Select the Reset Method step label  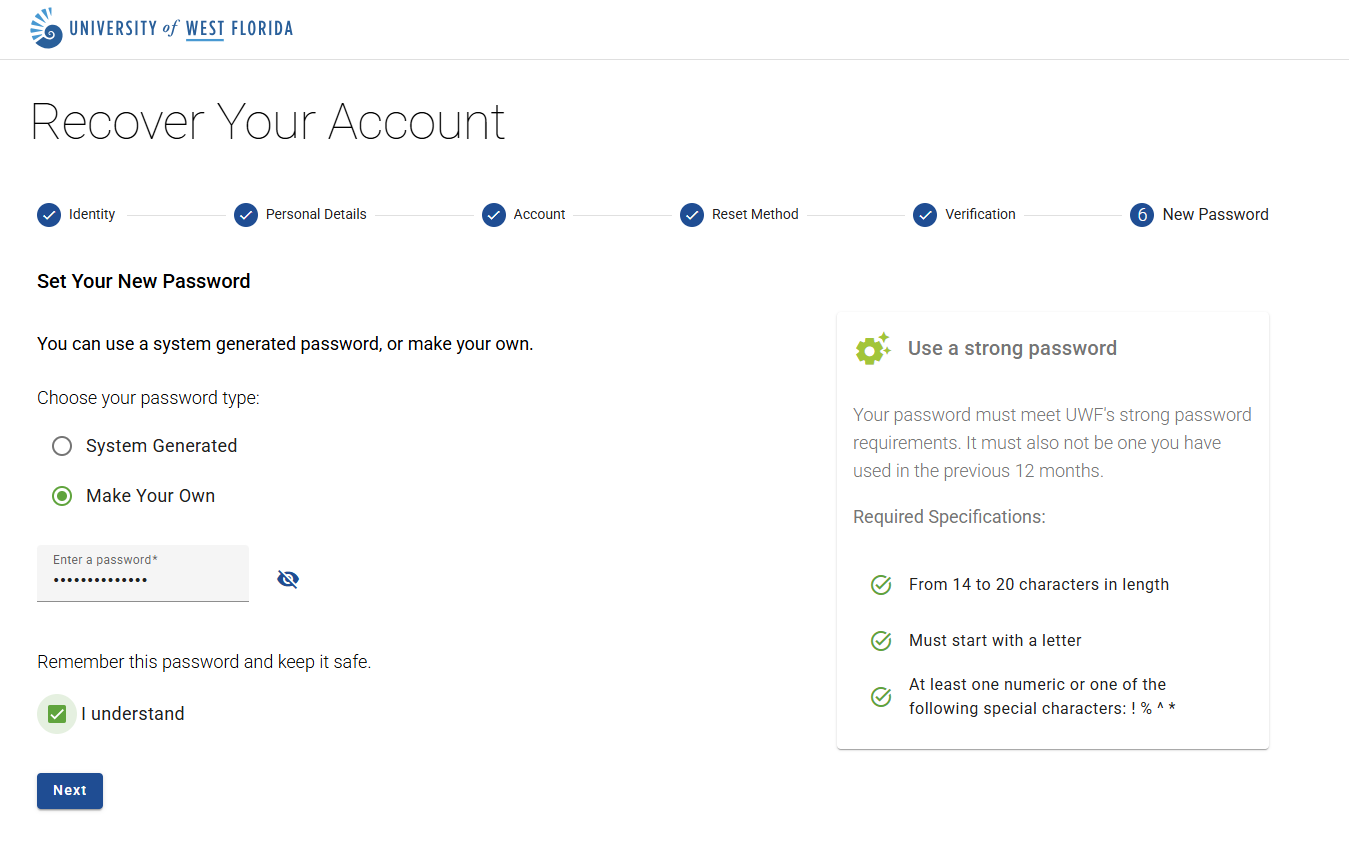tap(755, 214)
